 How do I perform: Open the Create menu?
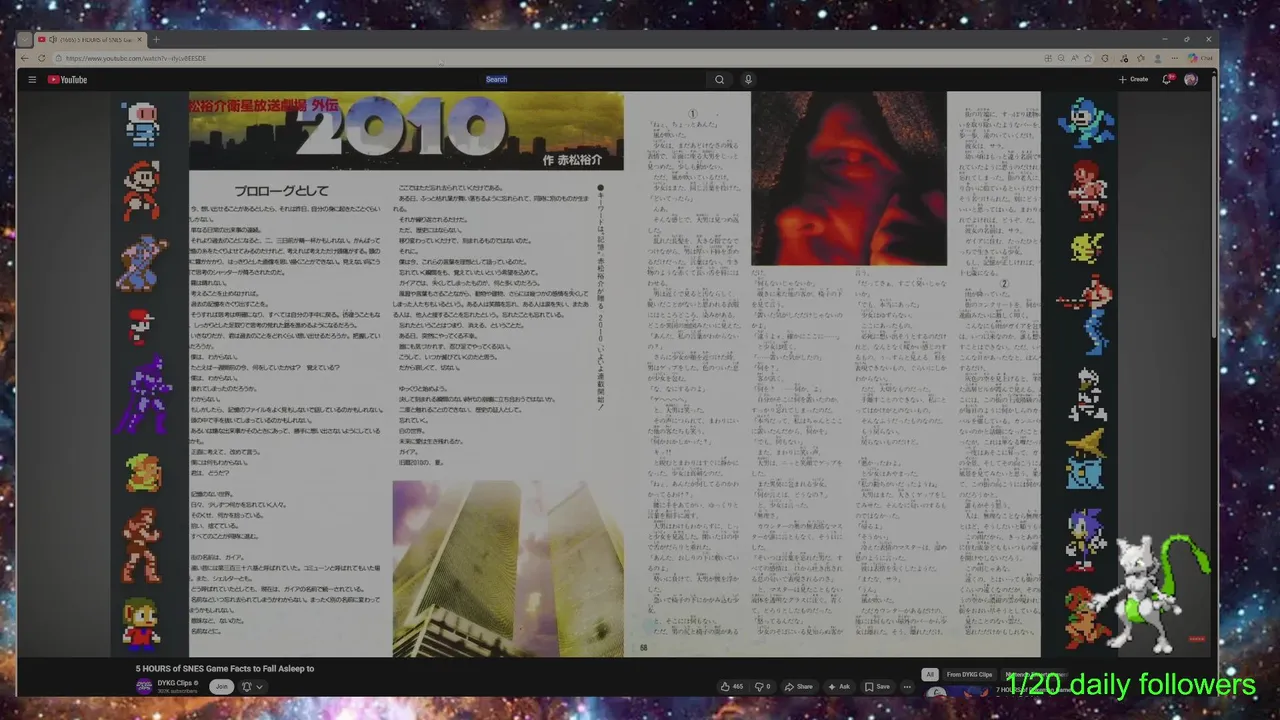(1133, 79)
